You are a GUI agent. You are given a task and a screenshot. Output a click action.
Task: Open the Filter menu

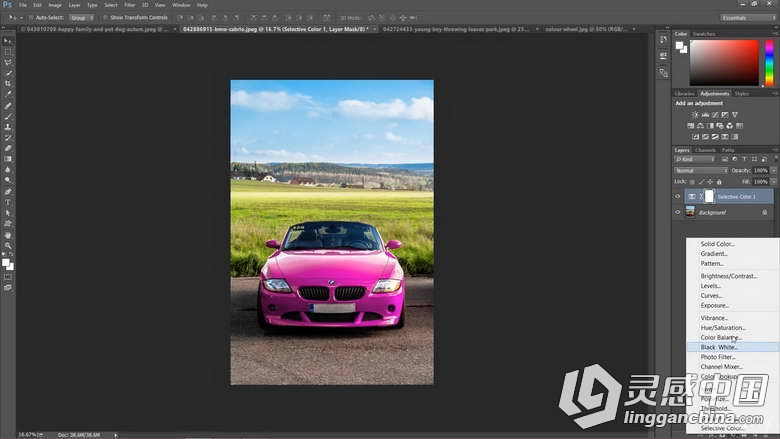(130, 5)
